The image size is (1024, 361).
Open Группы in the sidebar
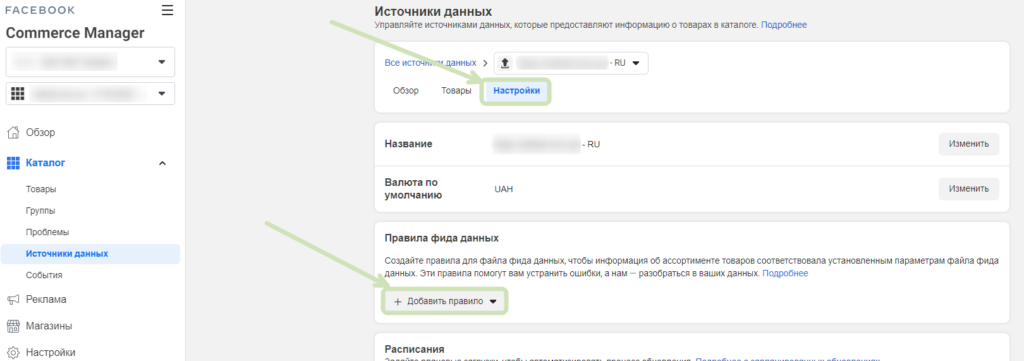click(40, 211)
